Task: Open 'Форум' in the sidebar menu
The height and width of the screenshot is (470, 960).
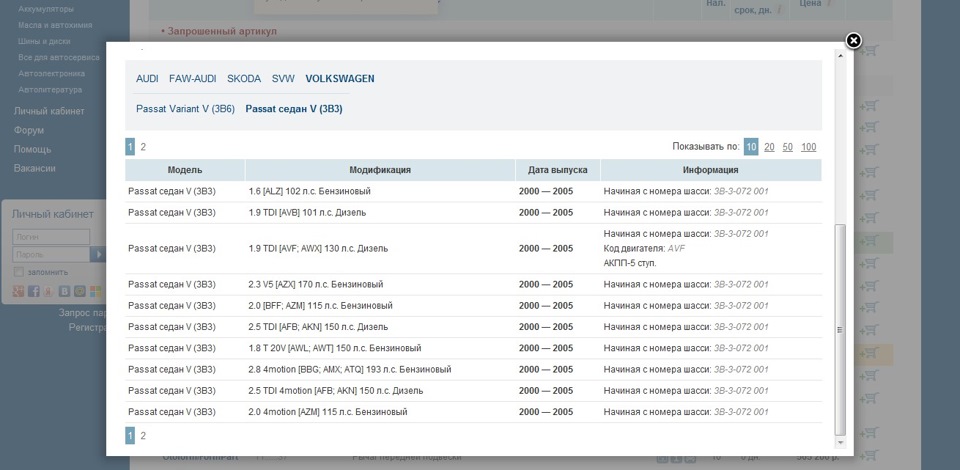Action: (29, 130)
